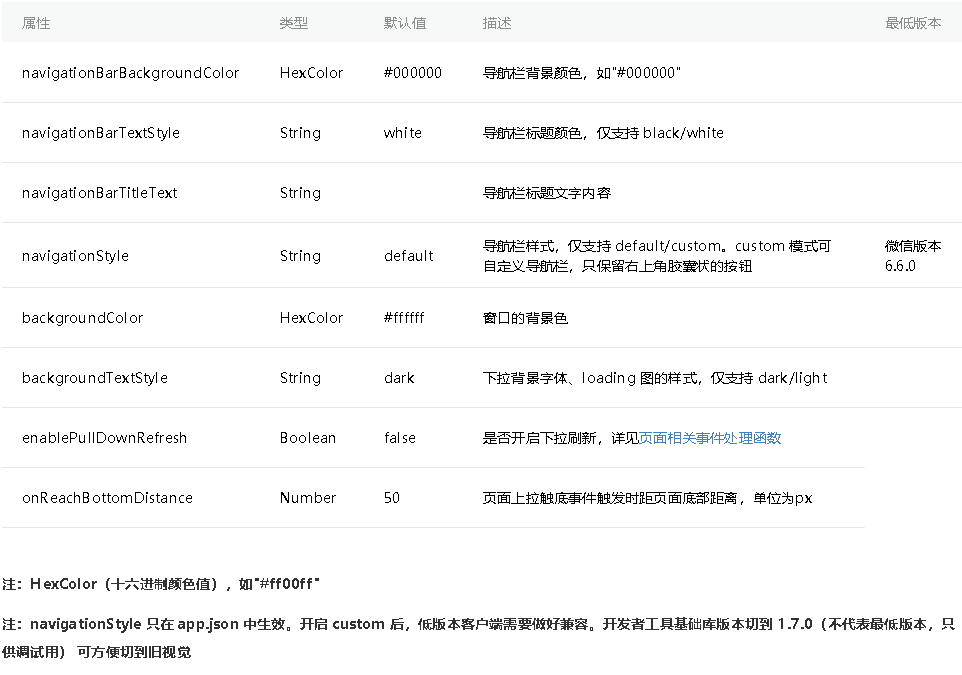Select the default value 50
The height and width of the screenshot is (675, 962).
pos(392,498)
